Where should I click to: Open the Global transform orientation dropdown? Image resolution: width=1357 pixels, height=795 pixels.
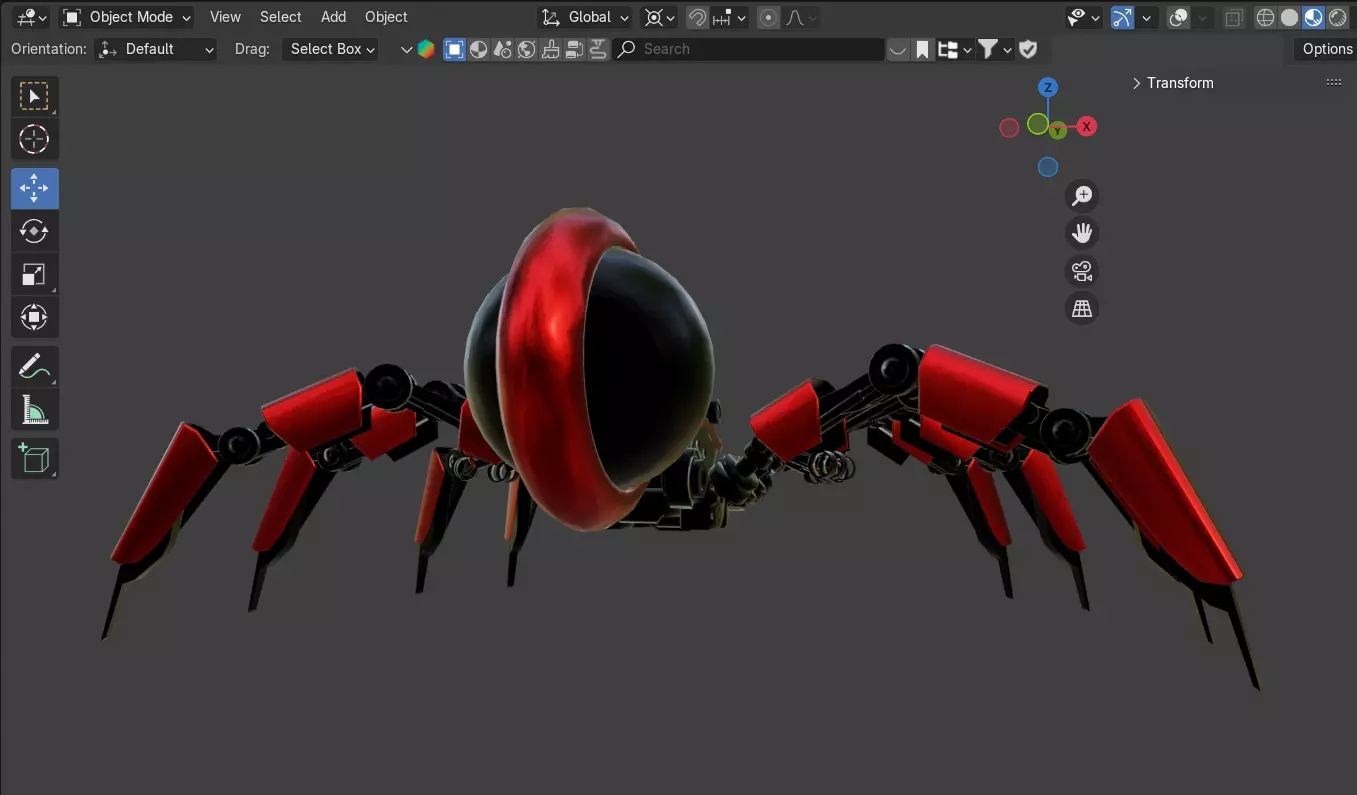click(585, 17)
